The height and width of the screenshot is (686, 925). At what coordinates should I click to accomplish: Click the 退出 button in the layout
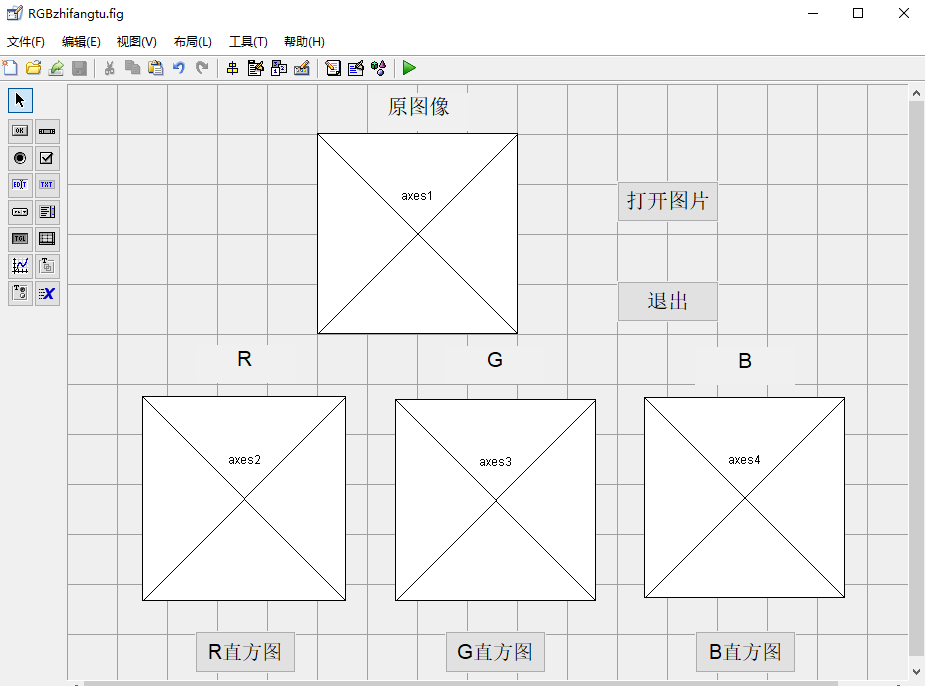(667, 301)
